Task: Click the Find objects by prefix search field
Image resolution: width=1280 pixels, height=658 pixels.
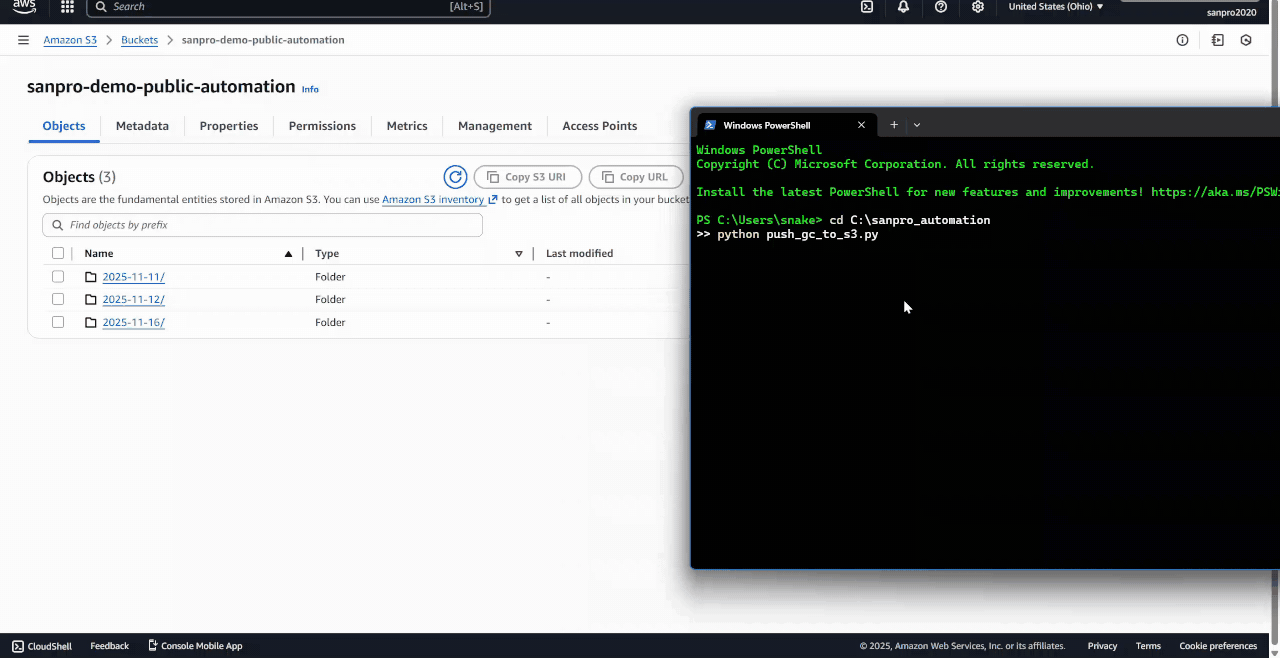Action: tap(262, 224)
